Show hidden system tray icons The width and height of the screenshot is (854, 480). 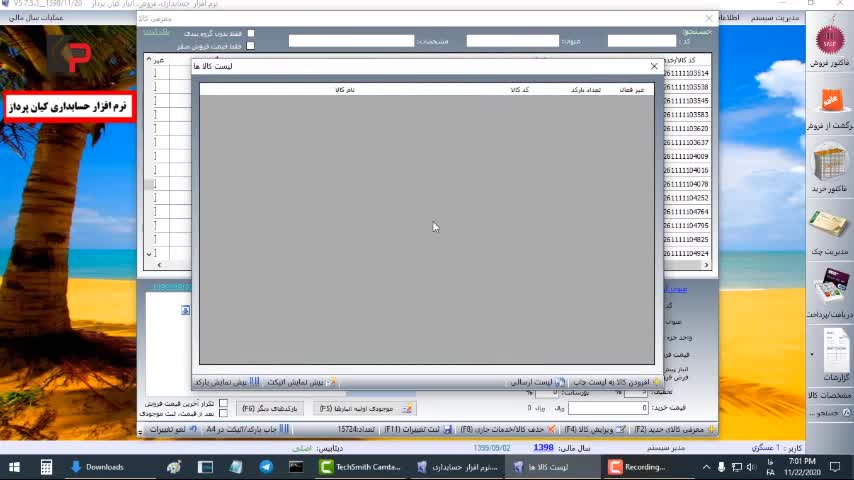[706, 467]
